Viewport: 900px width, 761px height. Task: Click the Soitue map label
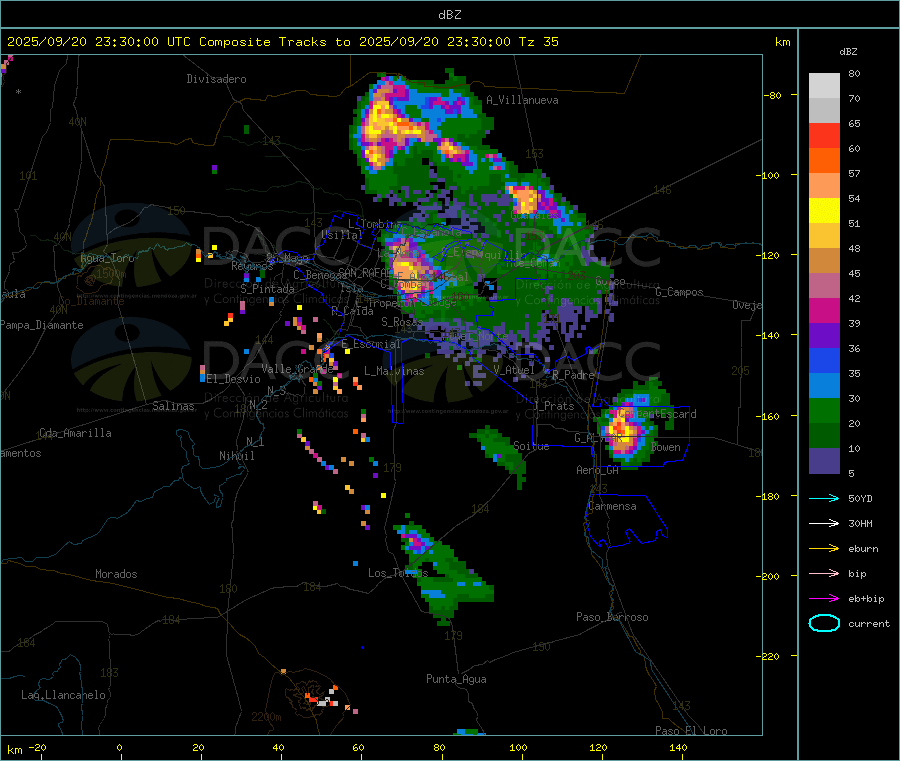[531, 446]
